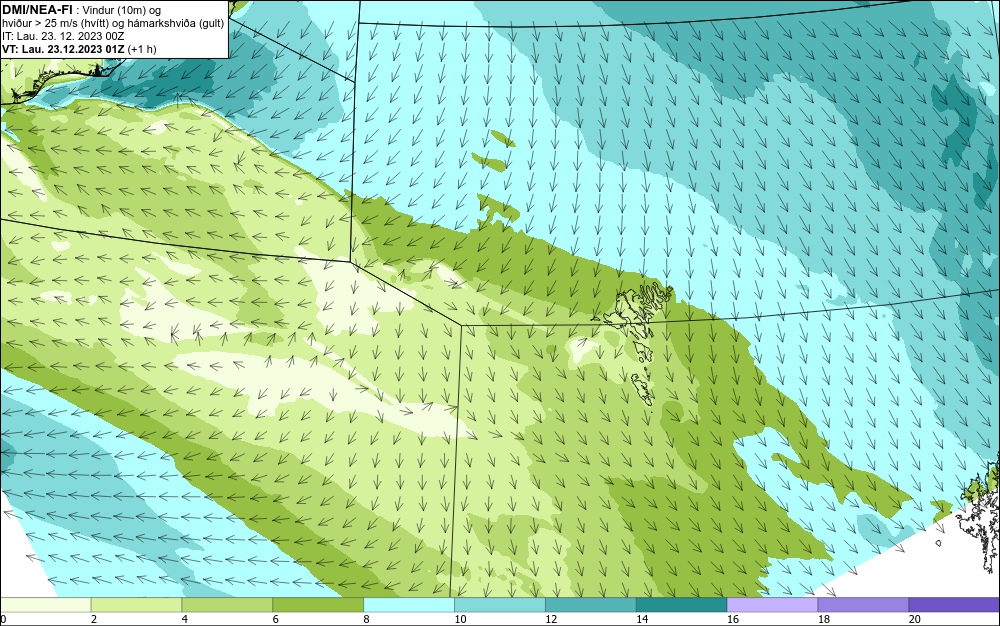Click the legend scale label '18'
The height and width of the screenshot is (626, 1000).
point(824,619)
